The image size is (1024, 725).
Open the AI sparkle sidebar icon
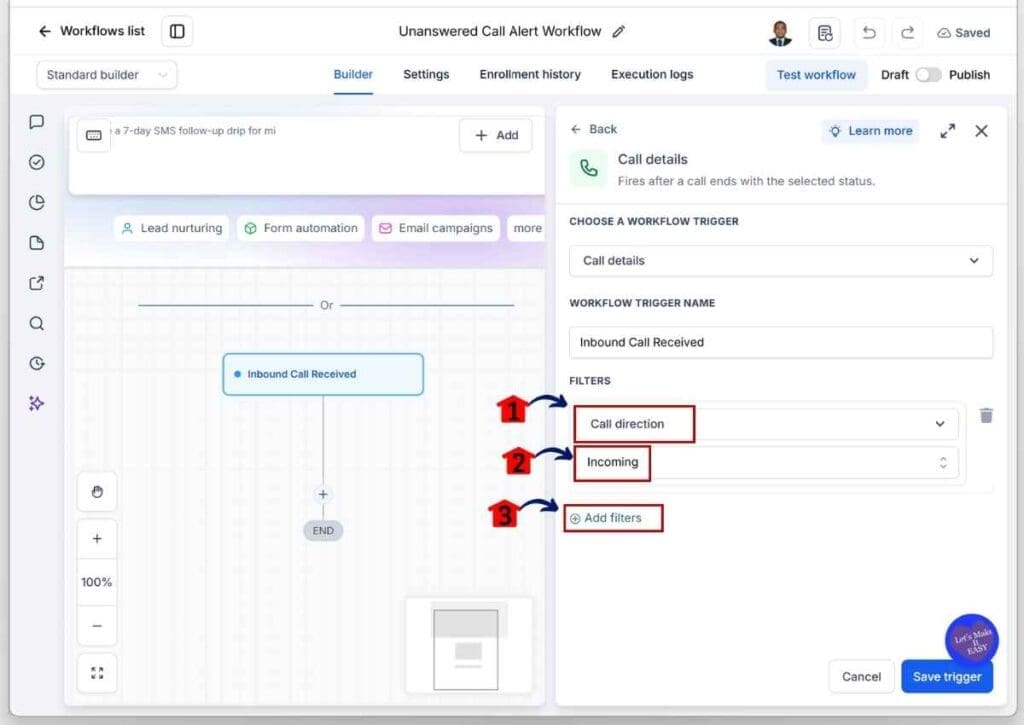click(x=37, y=404)
